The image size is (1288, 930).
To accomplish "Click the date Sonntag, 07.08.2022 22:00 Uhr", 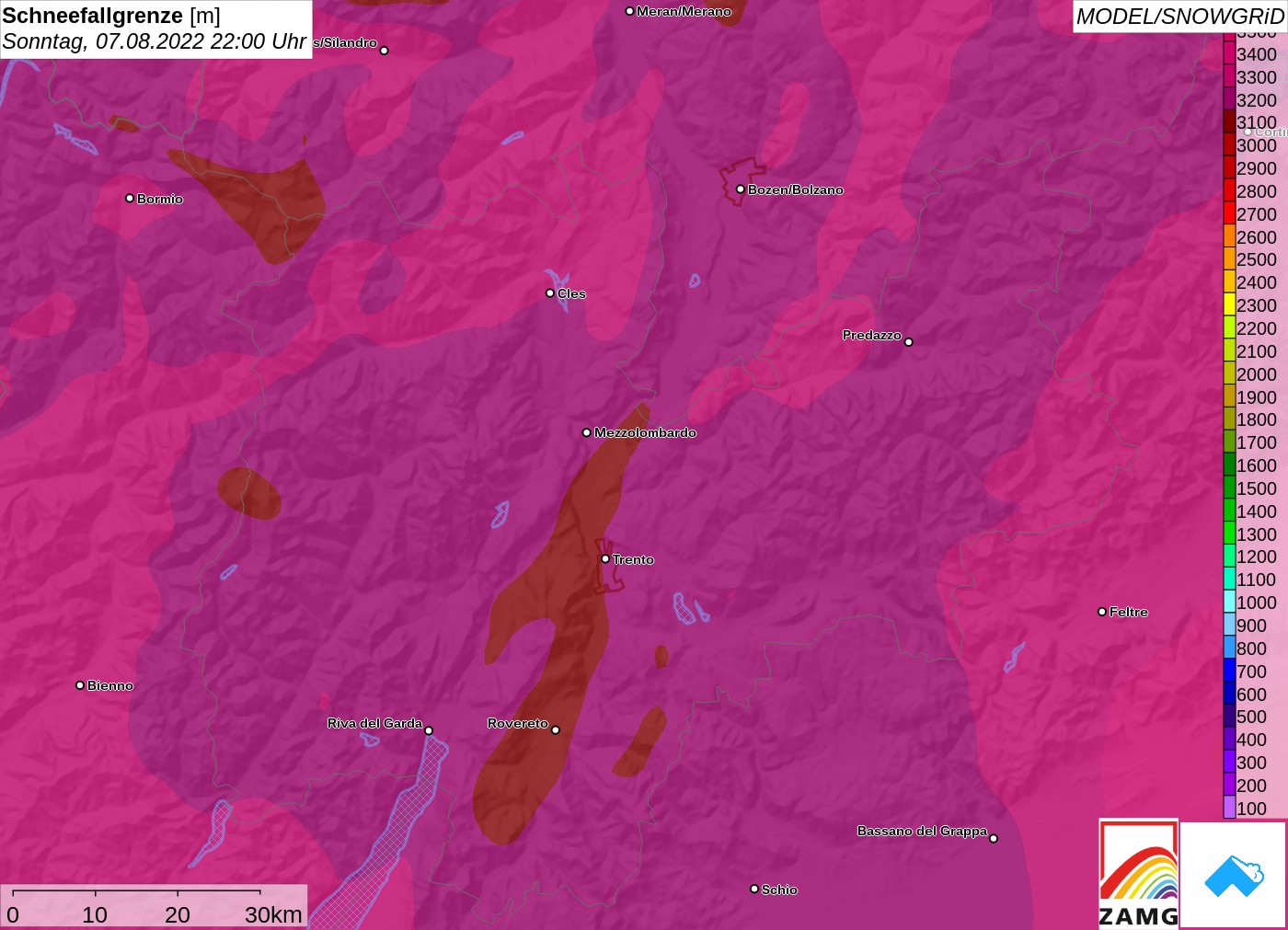I will (155, 41).
